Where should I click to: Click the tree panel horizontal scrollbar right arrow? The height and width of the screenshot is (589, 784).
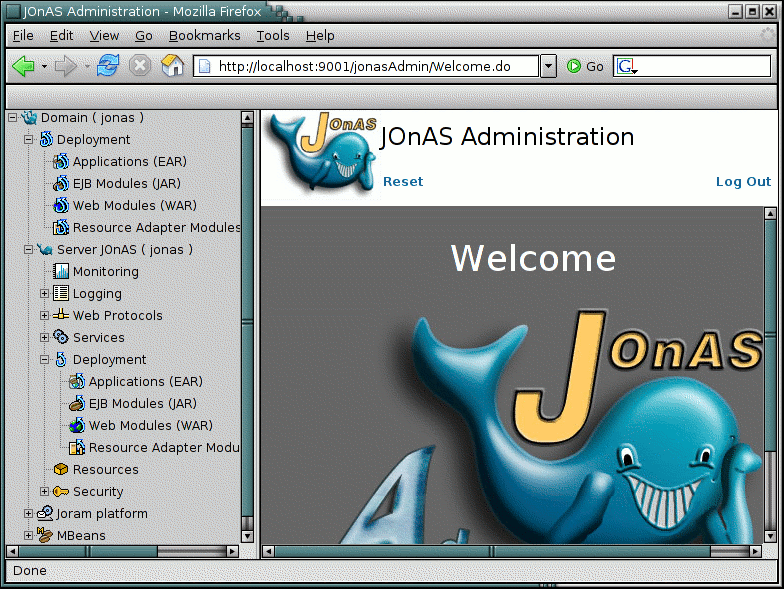point(232,552)
